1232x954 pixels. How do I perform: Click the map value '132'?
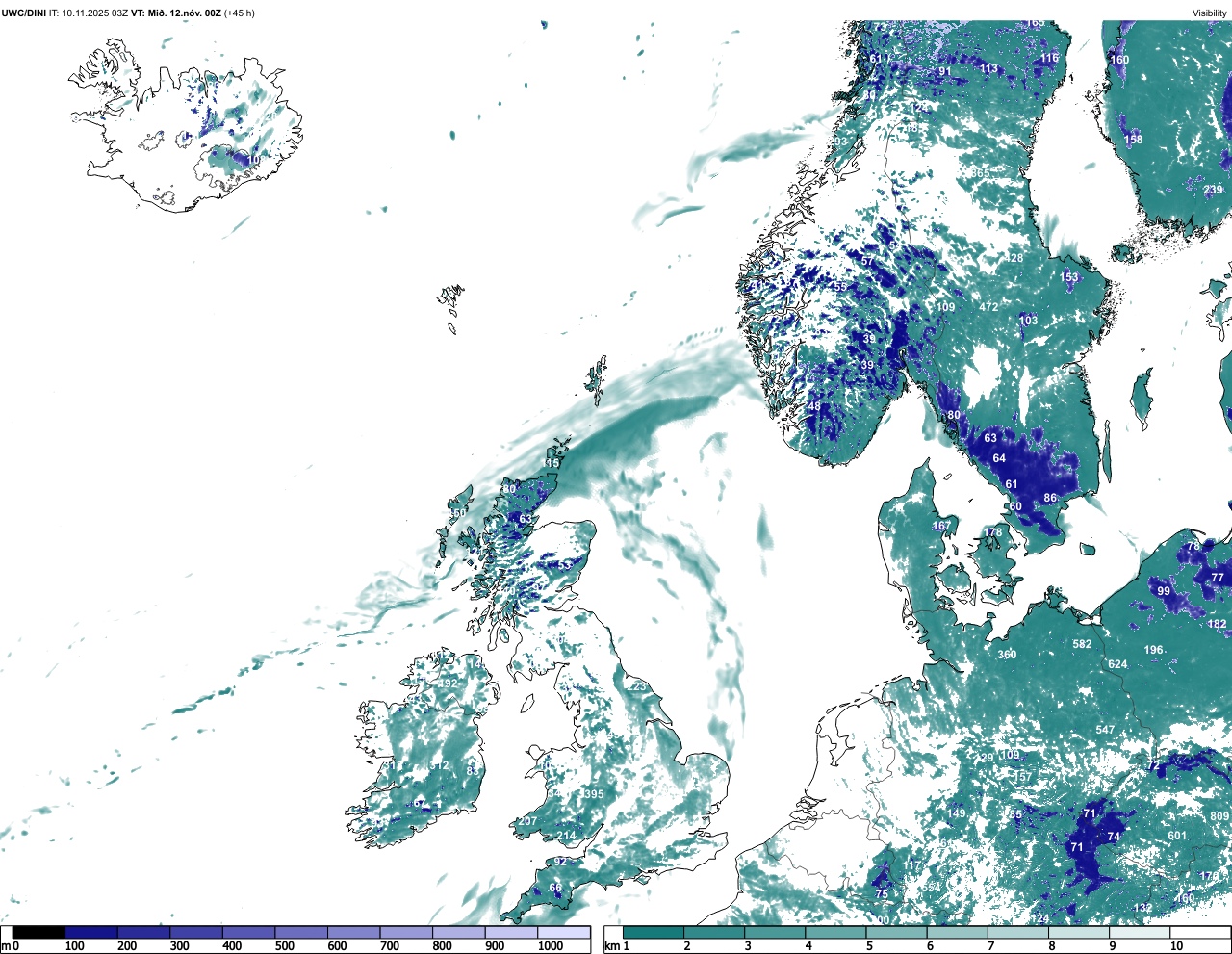1142,908
